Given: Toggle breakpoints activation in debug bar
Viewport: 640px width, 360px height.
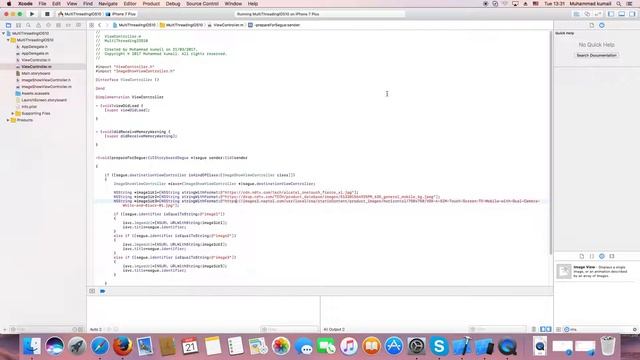Looking at the screenshot, I should pyautogui.click(x=102, y=291).
